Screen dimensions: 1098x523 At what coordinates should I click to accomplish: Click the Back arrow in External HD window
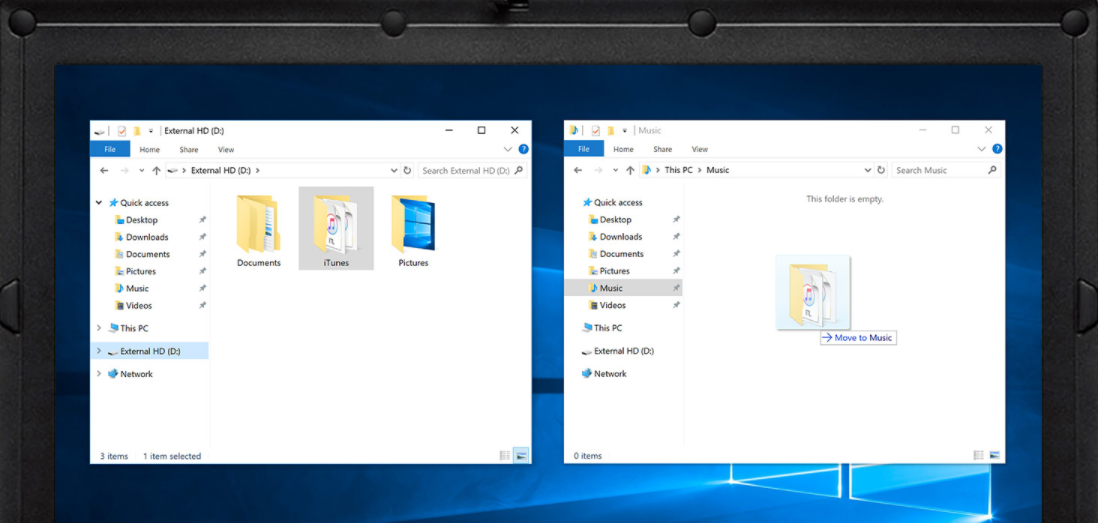point(104,170)
